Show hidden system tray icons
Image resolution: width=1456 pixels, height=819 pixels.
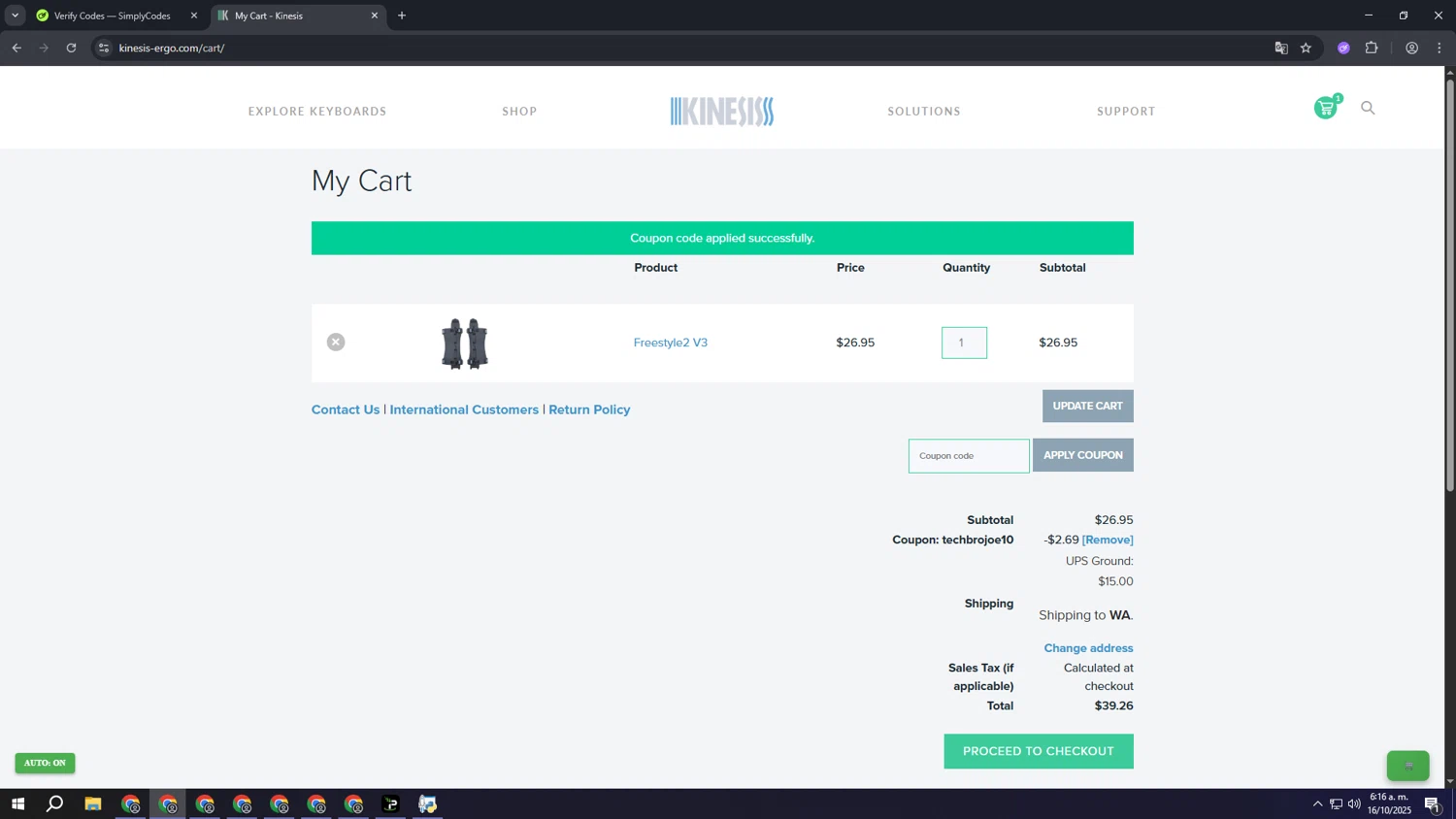coord(1317,803)
